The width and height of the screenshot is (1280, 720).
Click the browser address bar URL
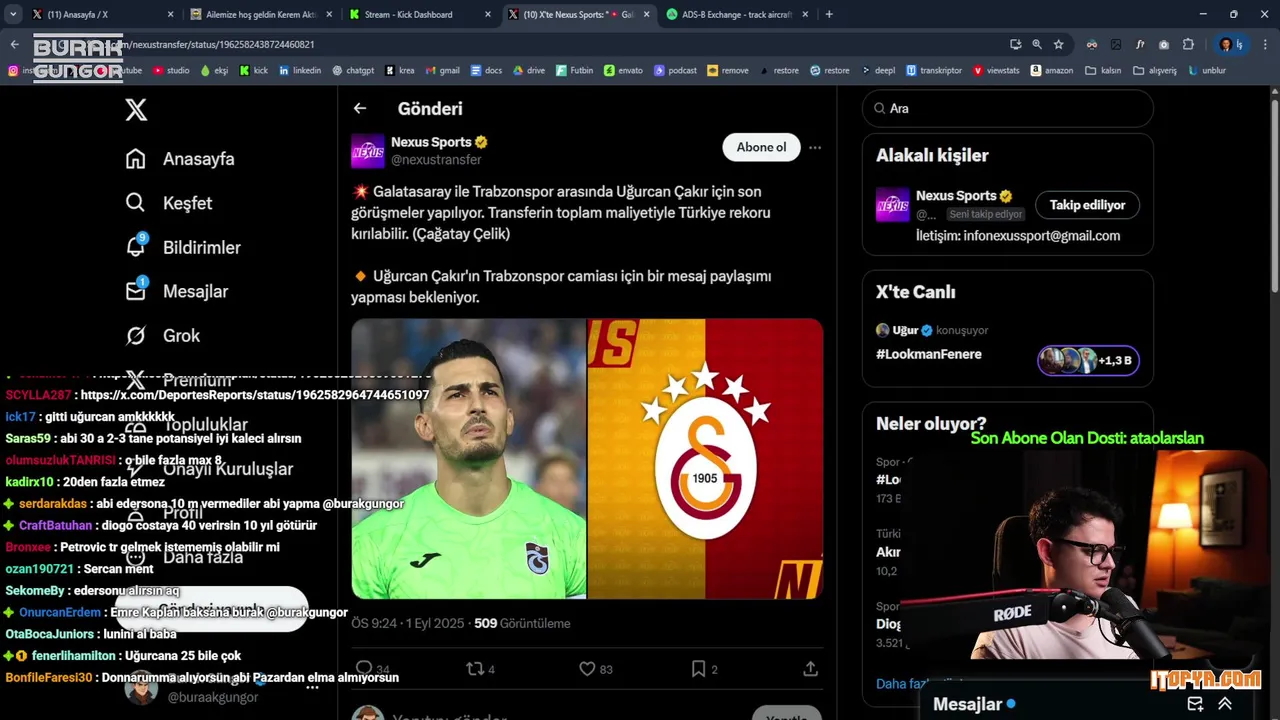point(208,45)
